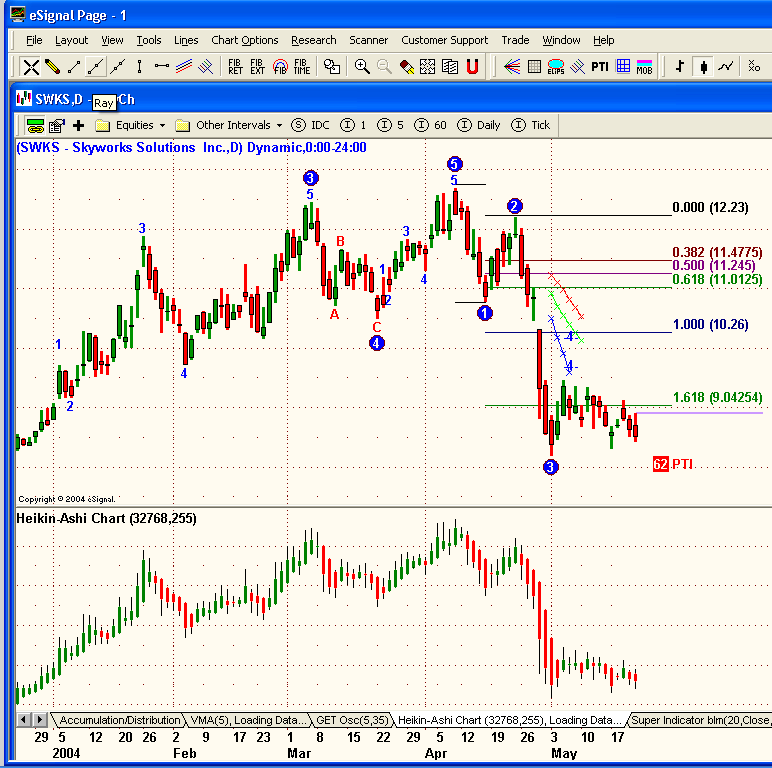Click the FIB TIME tool icon
Image resolution: width=772 pixels, height=768 pixels.
coord(301,67)
